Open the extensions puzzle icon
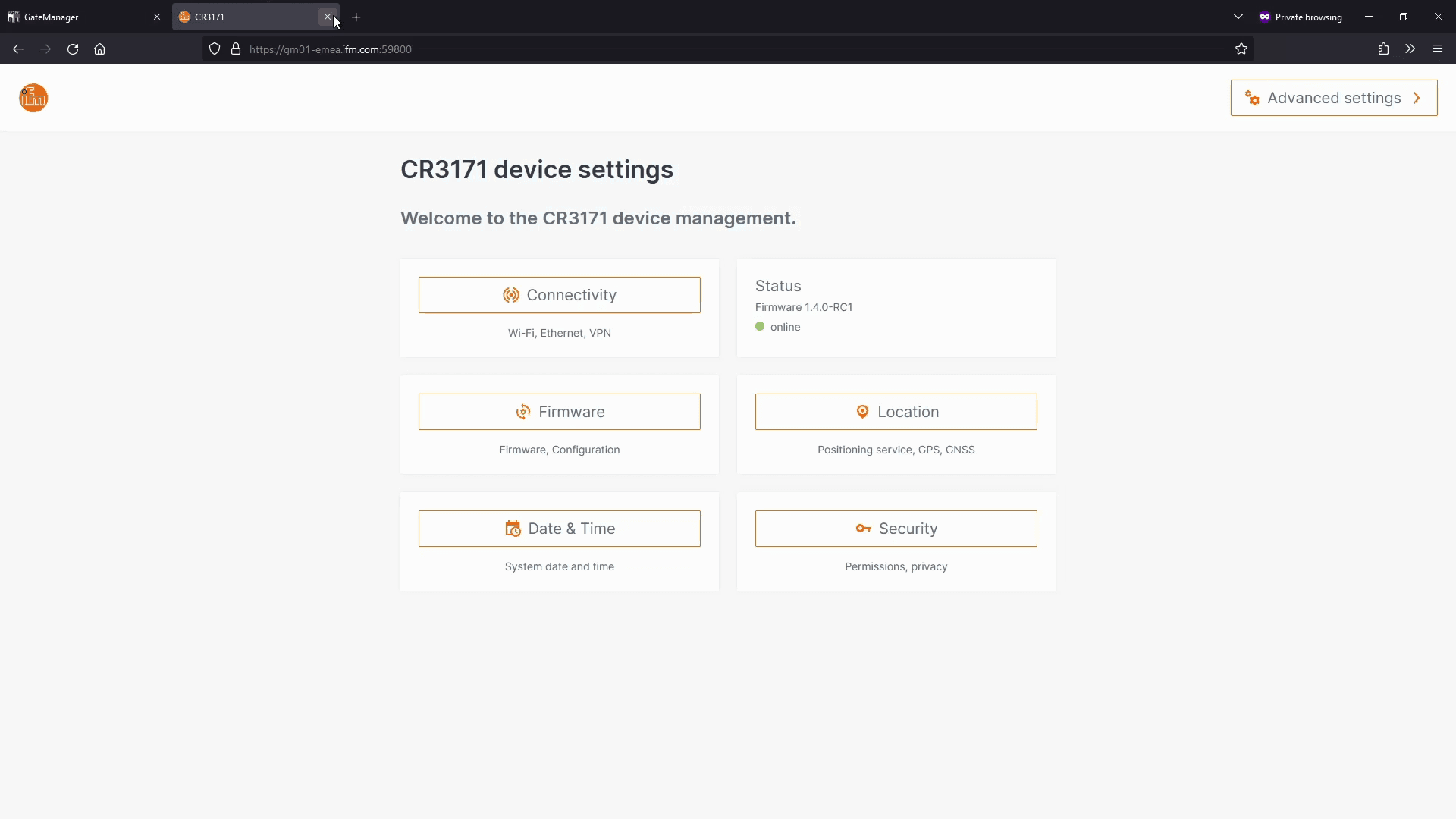The width and height of the screenshot is (1456, 819). (1383, 49)
